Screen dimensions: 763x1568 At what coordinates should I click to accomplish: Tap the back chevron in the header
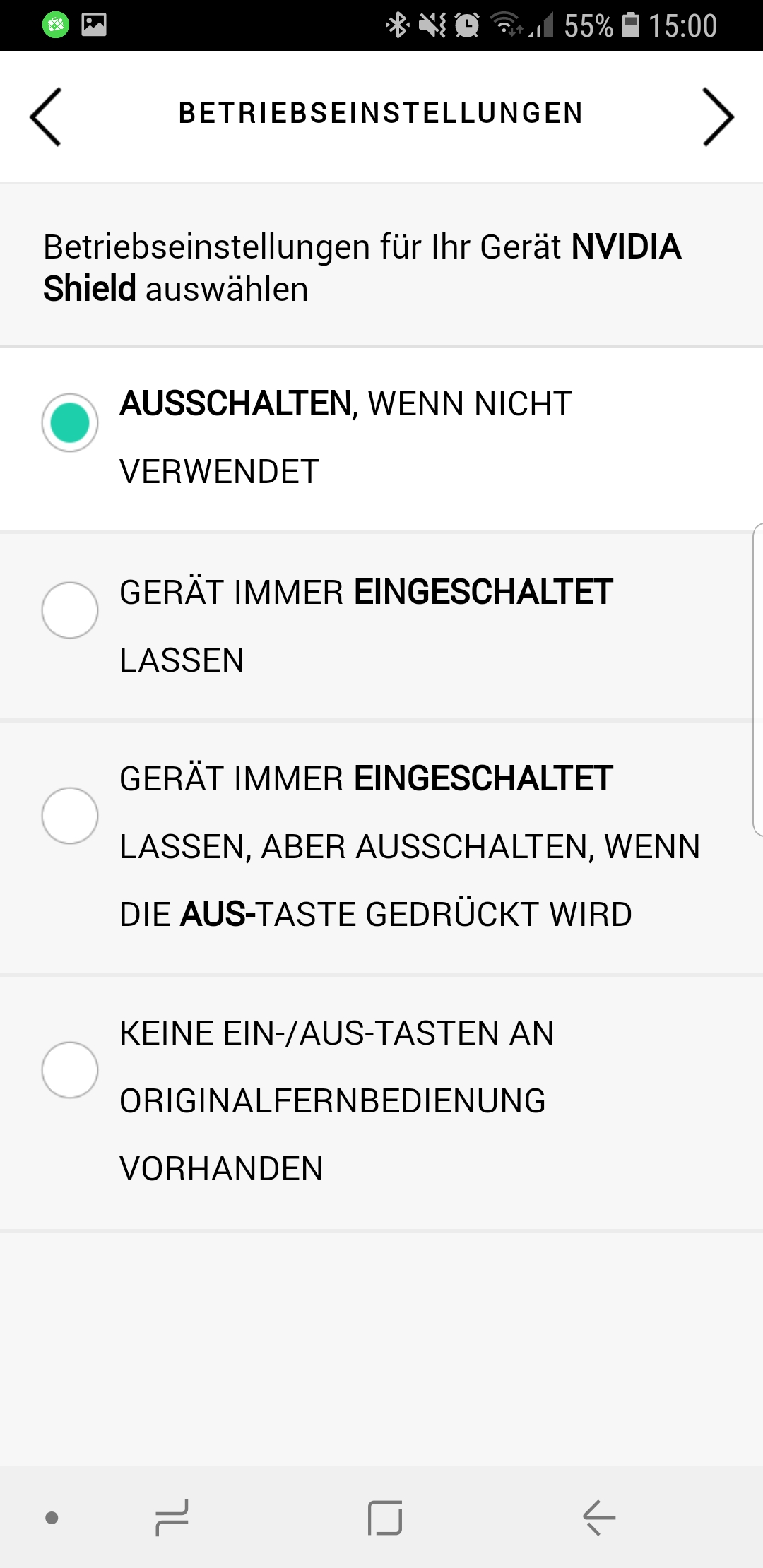click(x=46, y=117)
